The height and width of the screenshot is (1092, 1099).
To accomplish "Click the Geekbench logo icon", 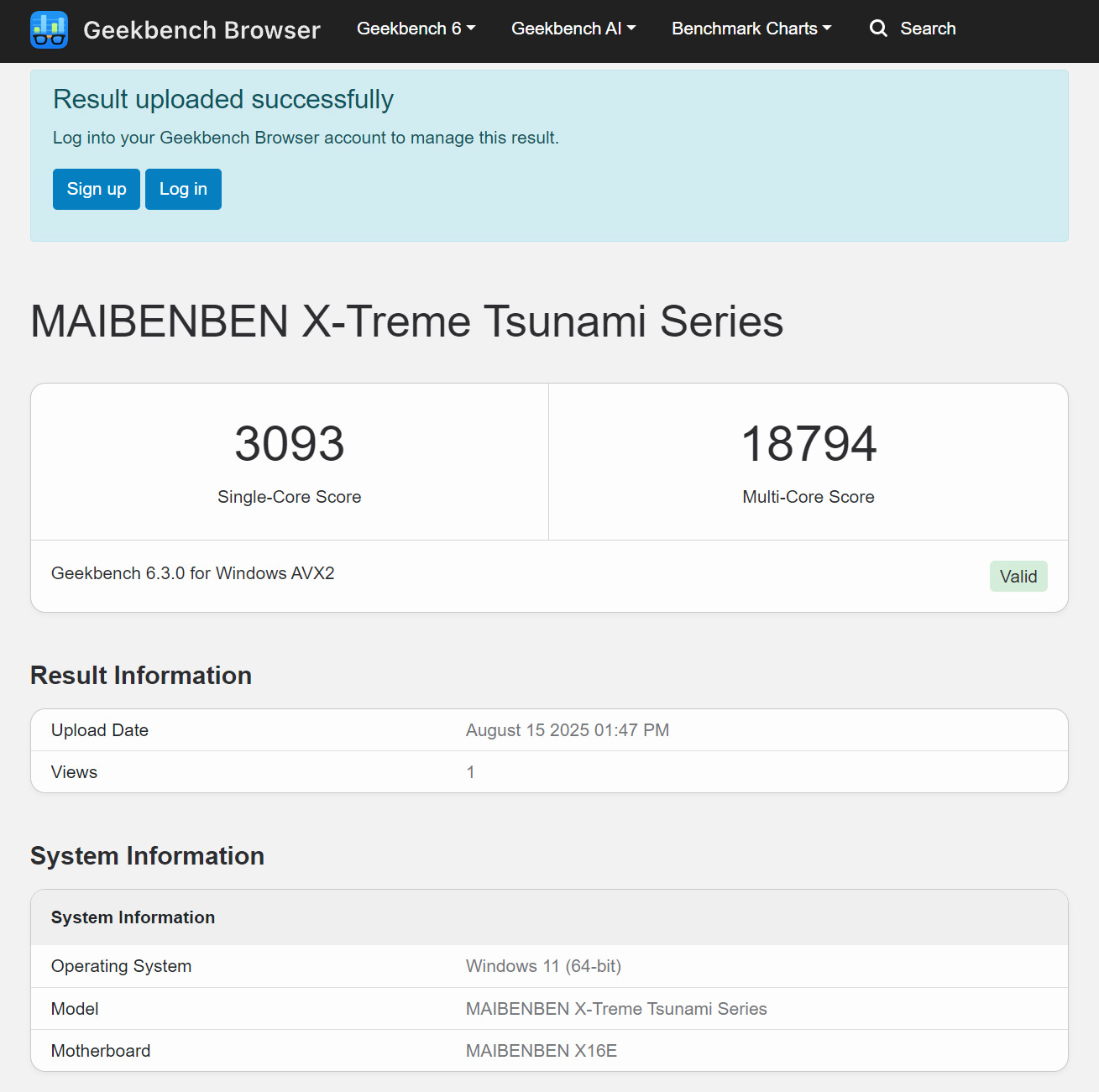I will 49,29.
